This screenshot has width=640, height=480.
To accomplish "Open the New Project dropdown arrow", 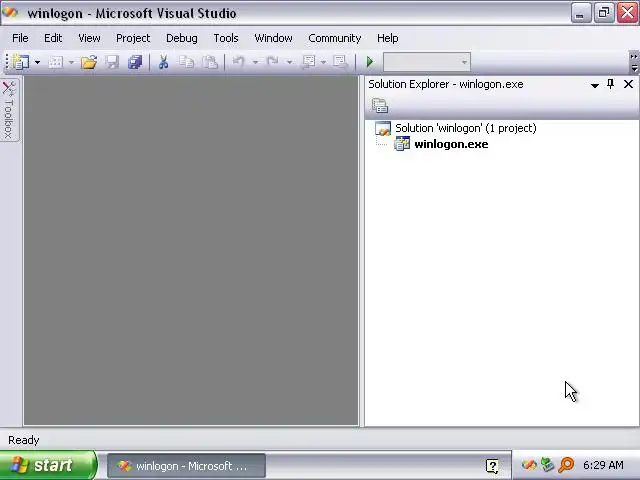I will 37,62.
